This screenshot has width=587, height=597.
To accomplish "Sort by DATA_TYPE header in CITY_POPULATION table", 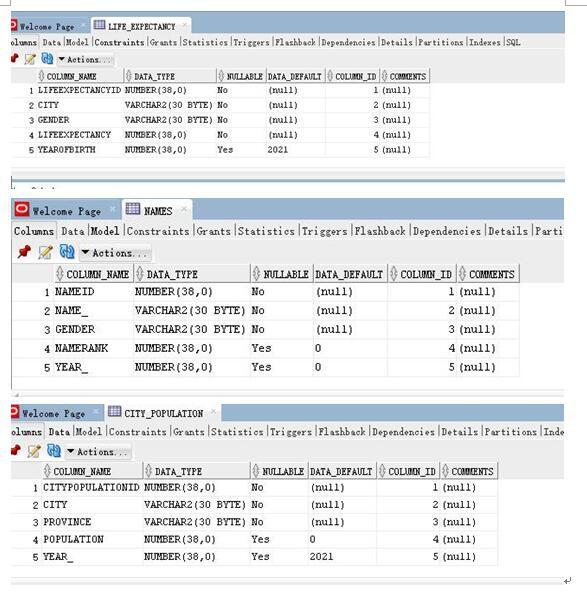I will [x=196, y=471].
